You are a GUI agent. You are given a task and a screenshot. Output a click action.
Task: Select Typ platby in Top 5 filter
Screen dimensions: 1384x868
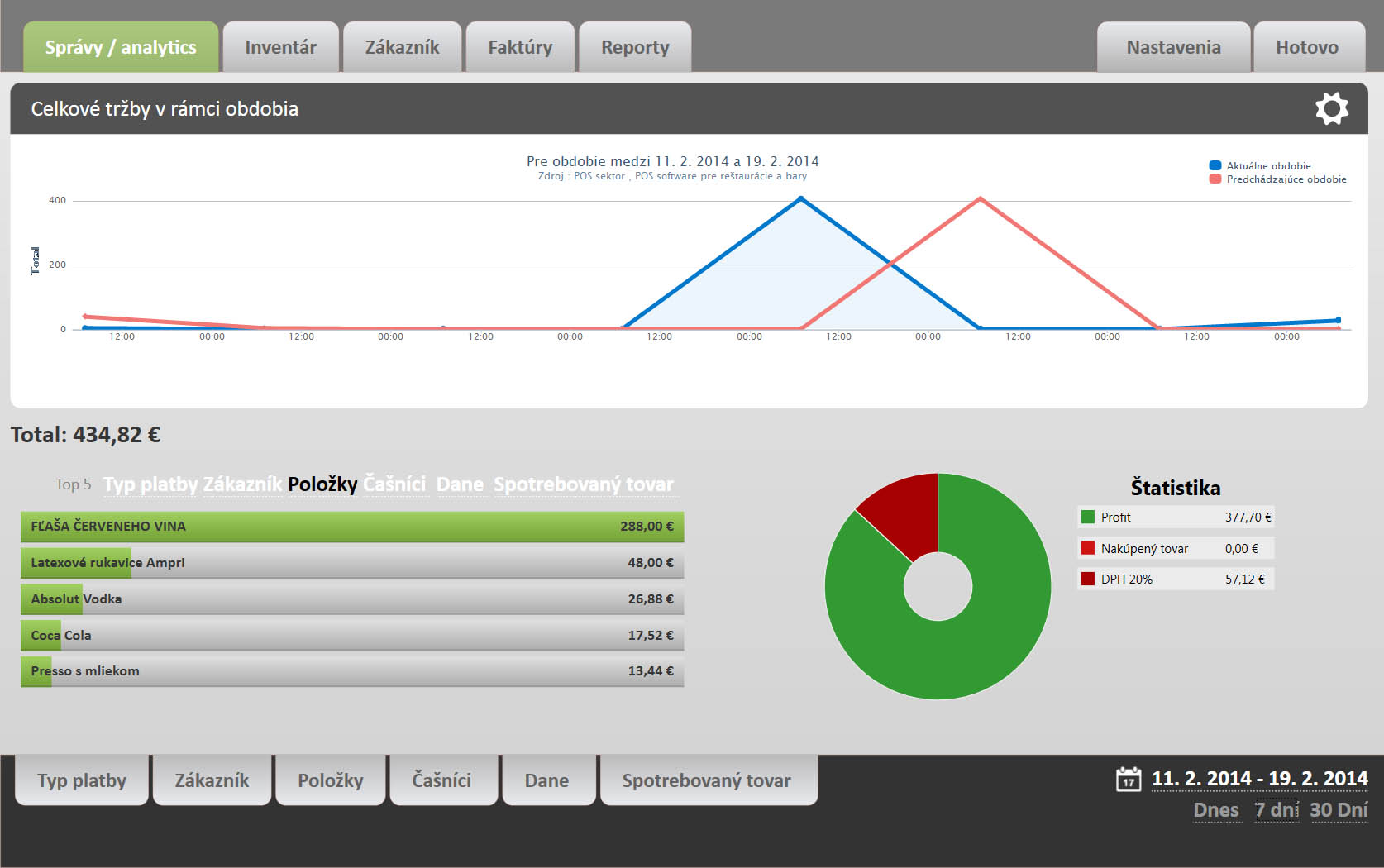click(150, 484)
